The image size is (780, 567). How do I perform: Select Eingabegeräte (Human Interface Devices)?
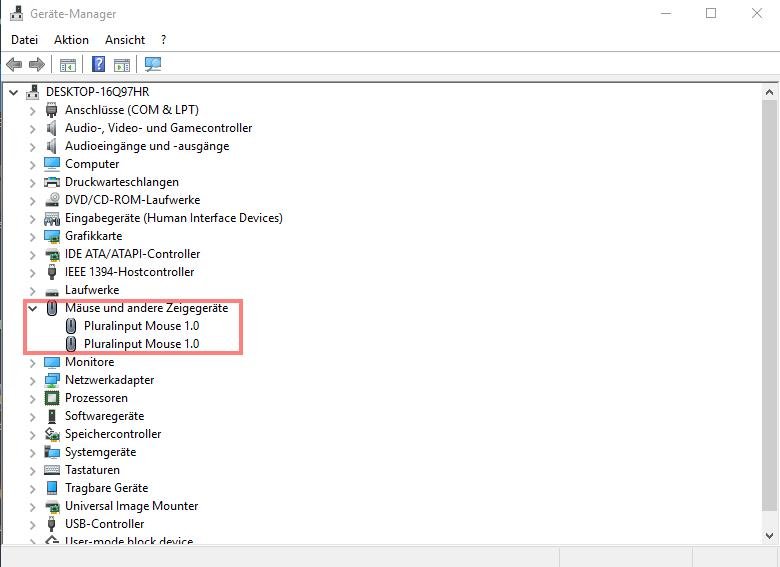(x=174, y=218)
